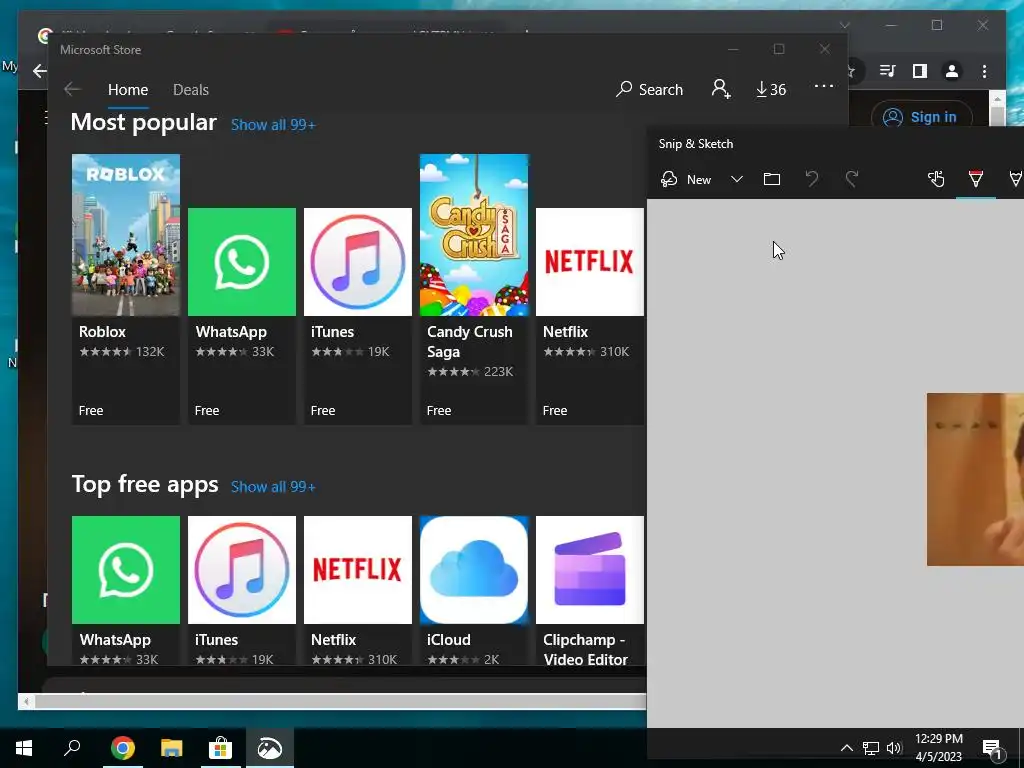
Task: Undo in Snip & Sketch
Action: coord(812,179)
